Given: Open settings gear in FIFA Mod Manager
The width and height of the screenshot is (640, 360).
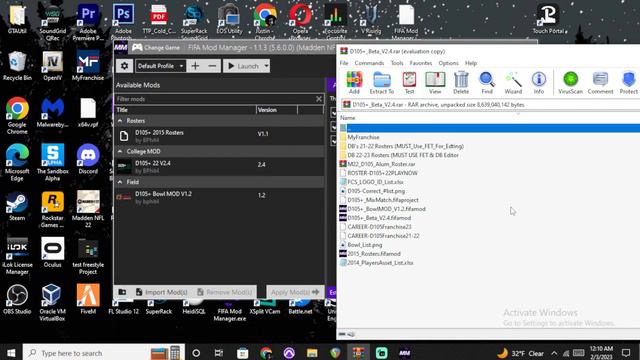Looking at the screenshot, I should coord(124,66).
